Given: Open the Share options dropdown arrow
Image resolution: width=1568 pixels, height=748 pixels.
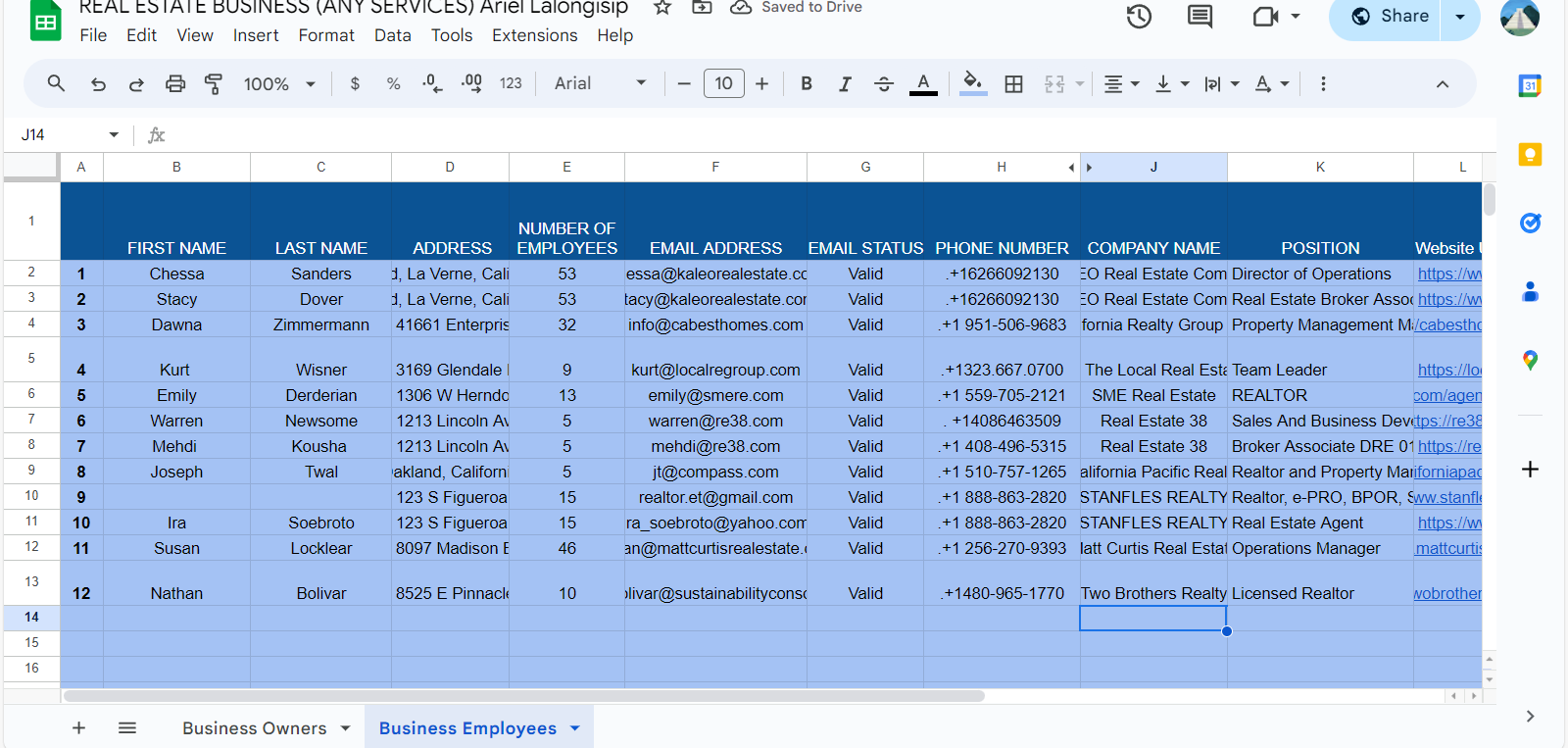Looking at the screenshot, I should point(1460,17).
